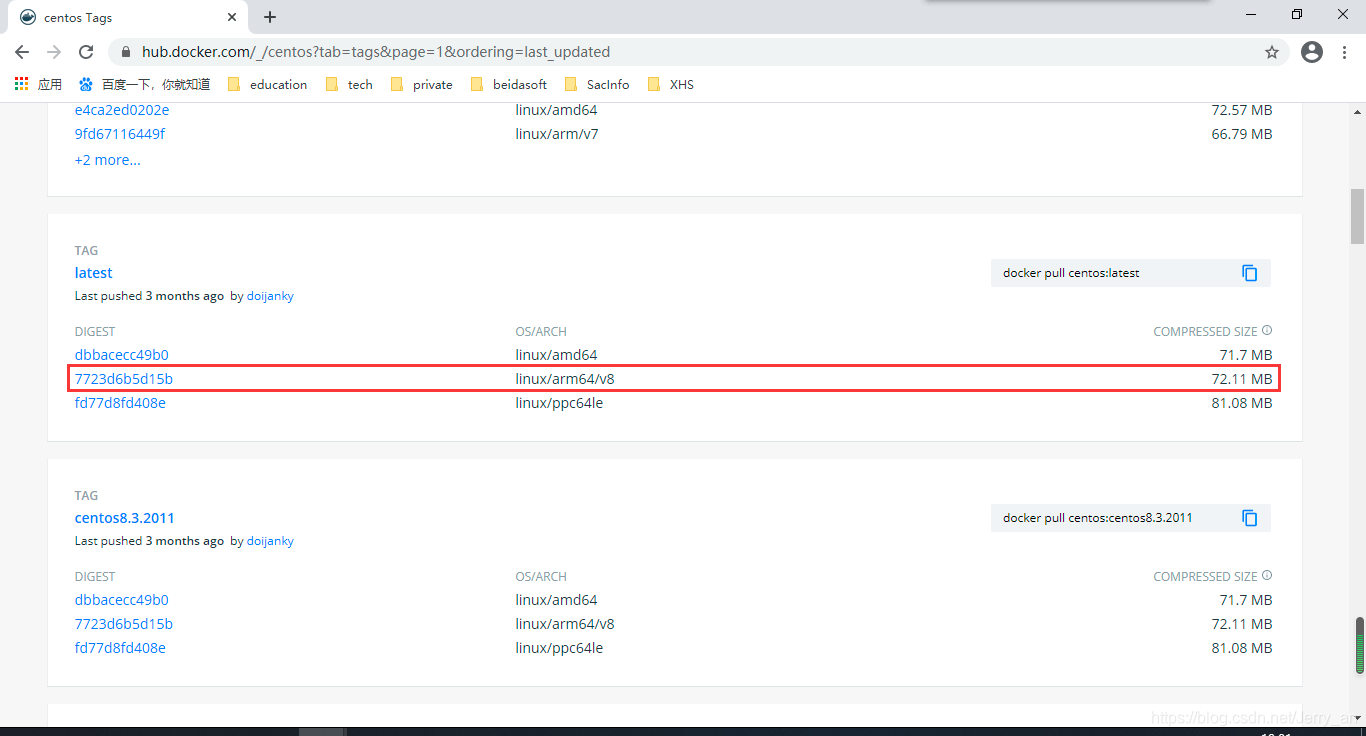Open the education bookmarks folder
1366x736 pixels.
[x=268, y=84]
